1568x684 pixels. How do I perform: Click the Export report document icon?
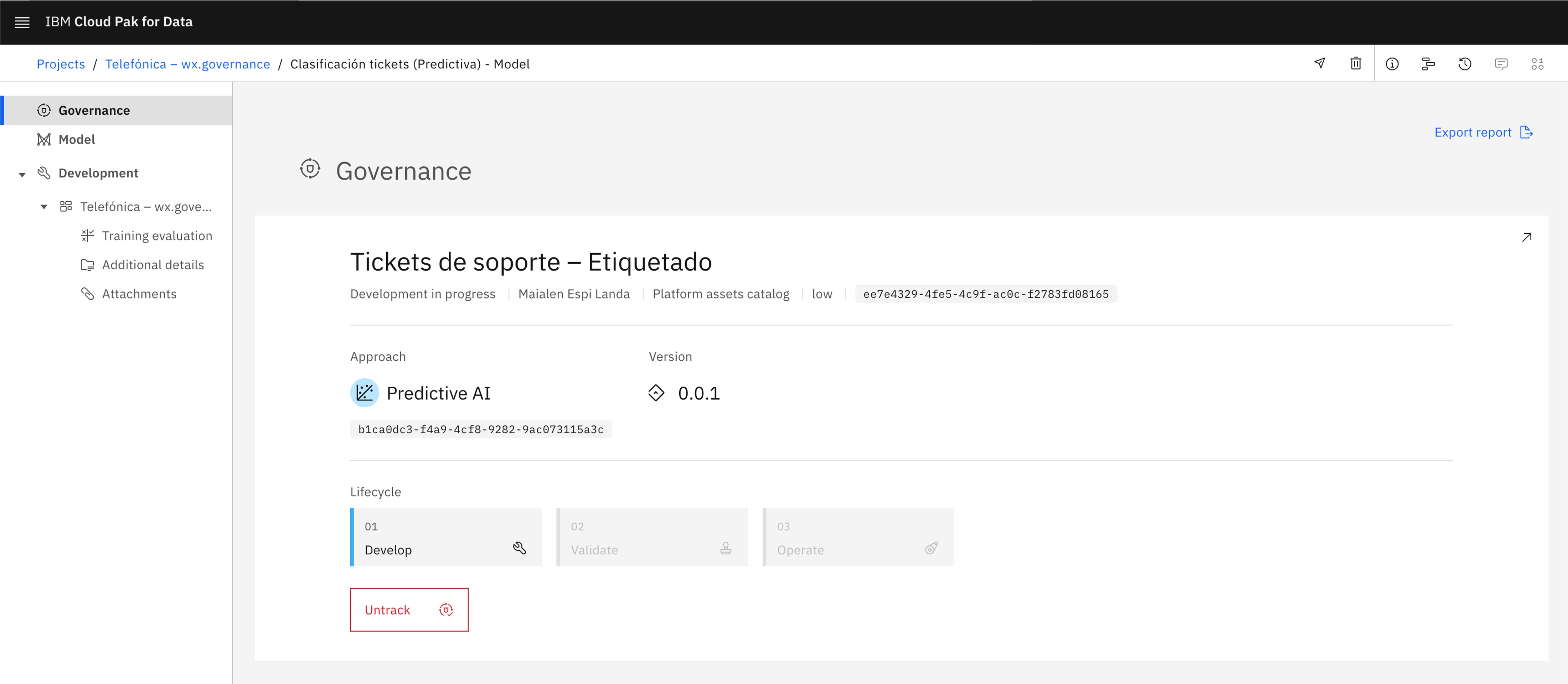coord(1527,132)
